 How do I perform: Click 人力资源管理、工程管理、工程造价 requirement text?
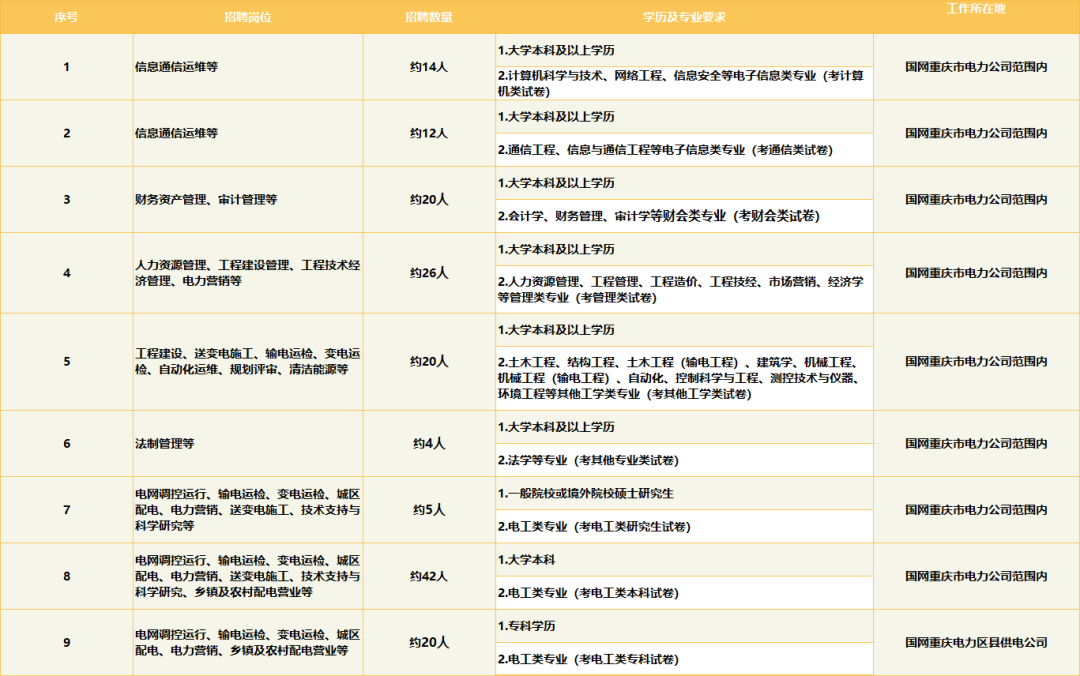[681, 289]
